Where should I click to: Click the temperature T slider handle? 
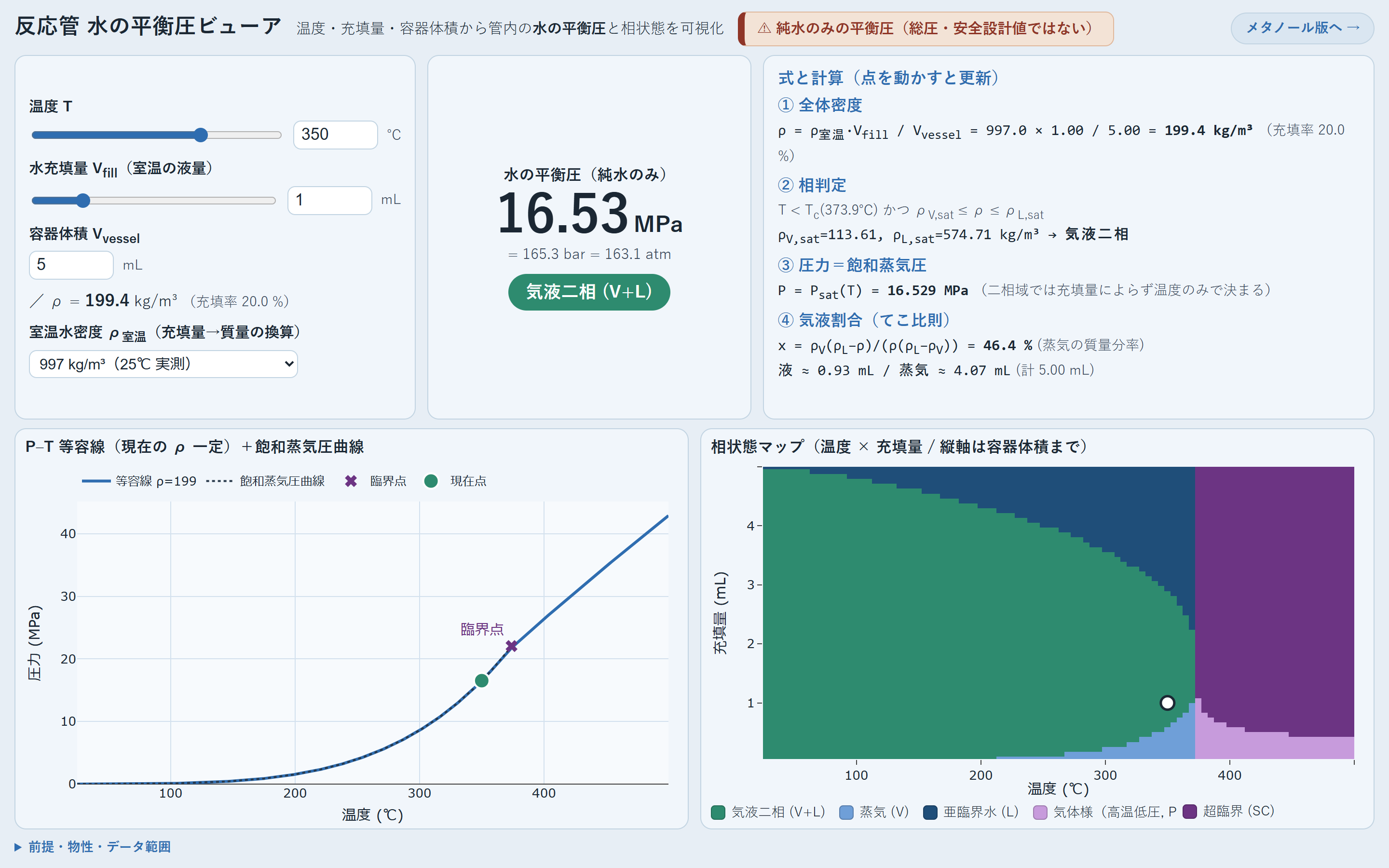(x=200, y=135)
